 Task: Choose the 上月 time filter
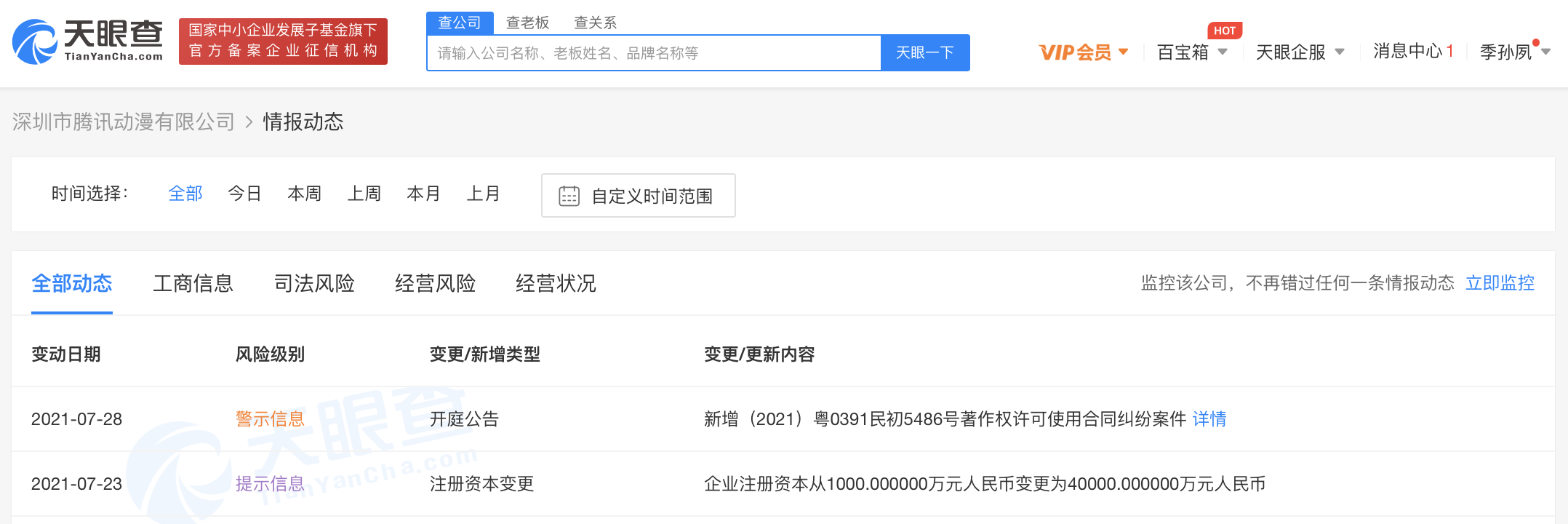(483, 194)
